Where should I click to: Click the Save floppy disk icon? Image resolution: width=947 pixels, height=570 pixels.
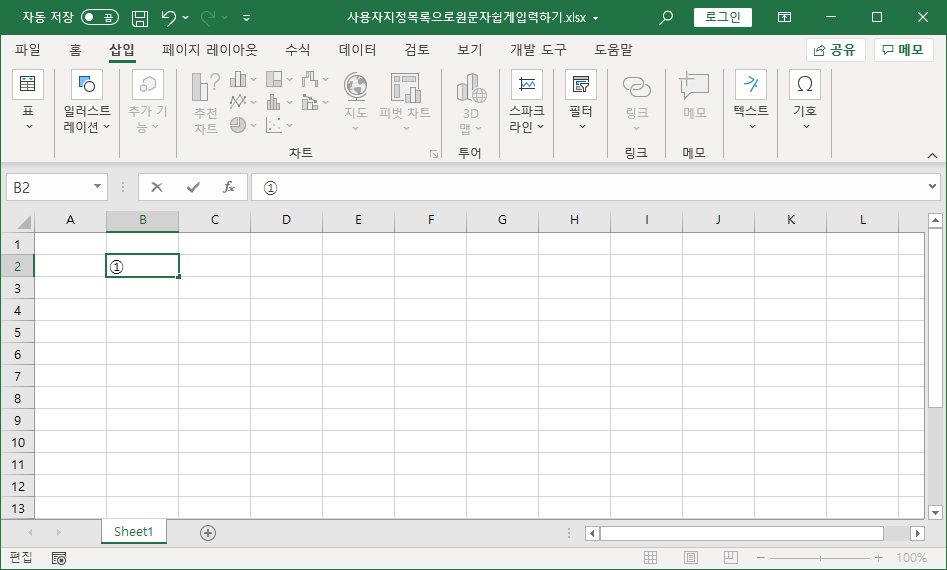click(140, 18)
